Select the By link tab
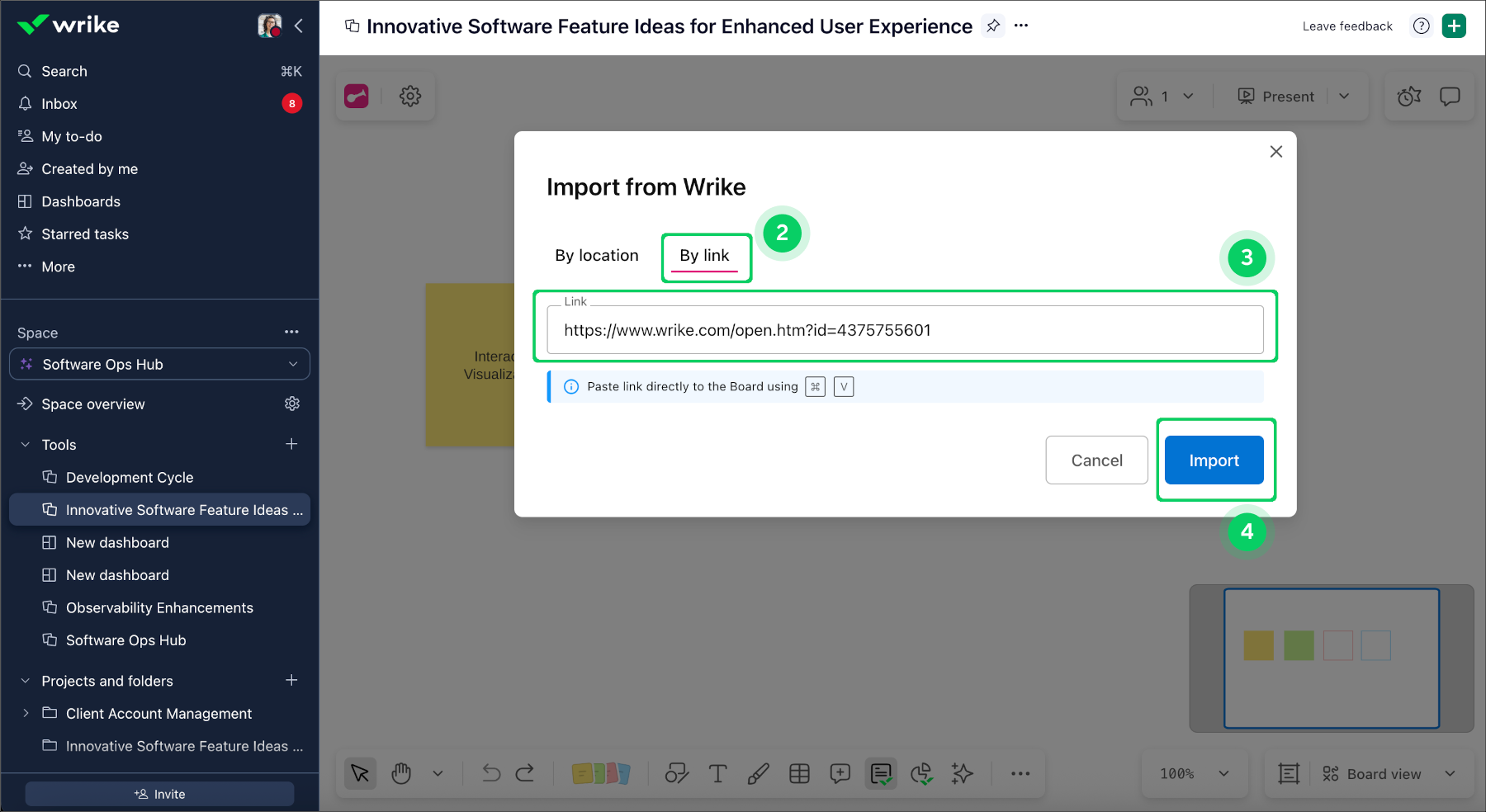This screenshot has height=812, width=1486. coord(704,256)
